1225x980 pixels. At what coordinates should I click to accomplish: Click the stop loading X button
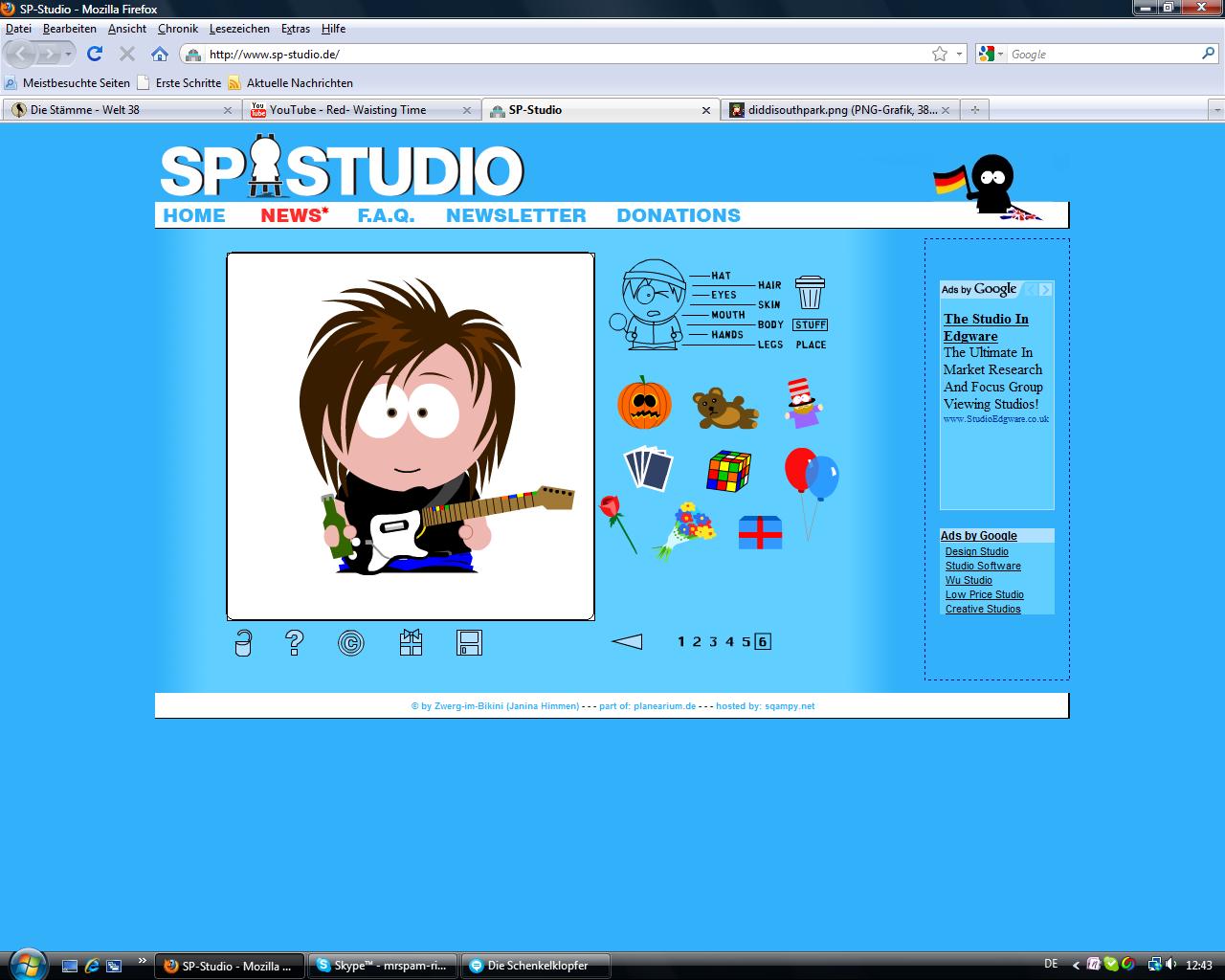coord(126,54)
